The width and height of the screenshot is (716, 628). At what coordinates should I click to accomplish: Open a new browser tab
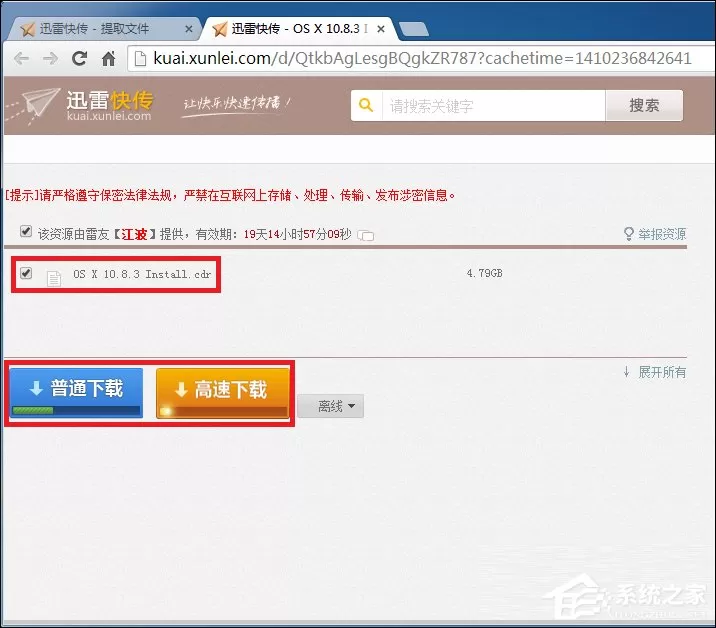click(414, 29)
